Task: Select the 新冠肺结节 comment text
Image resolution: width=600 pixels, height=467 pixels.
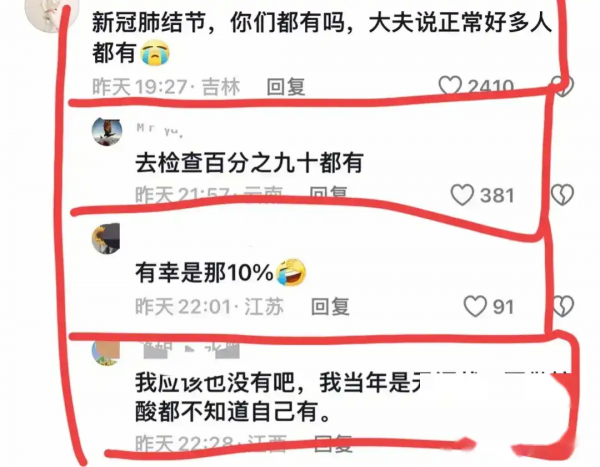Action: (322, 38)
